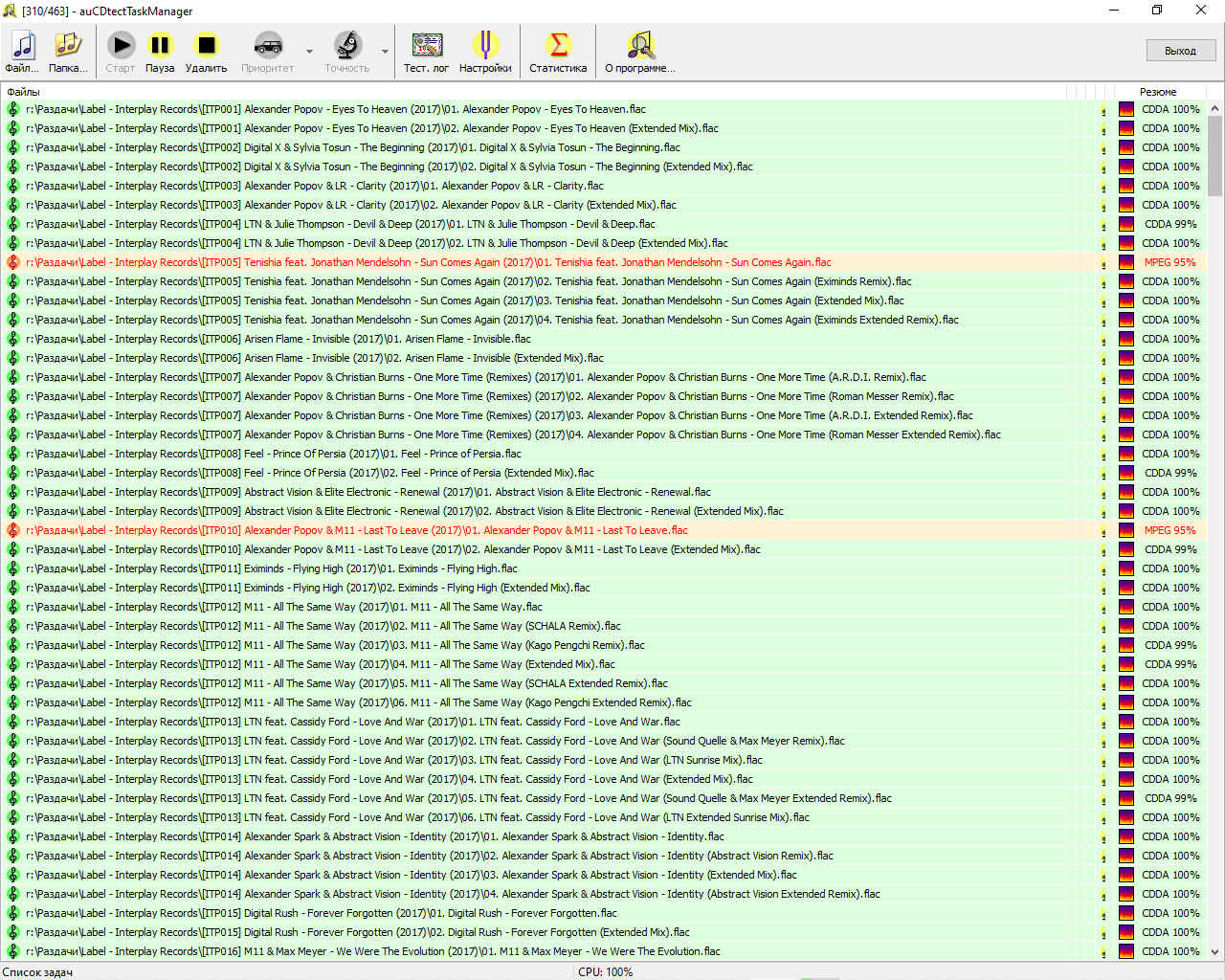
Task: Select 01. Digital X The Beginning.flac row
Action: (x=605, y=147)
